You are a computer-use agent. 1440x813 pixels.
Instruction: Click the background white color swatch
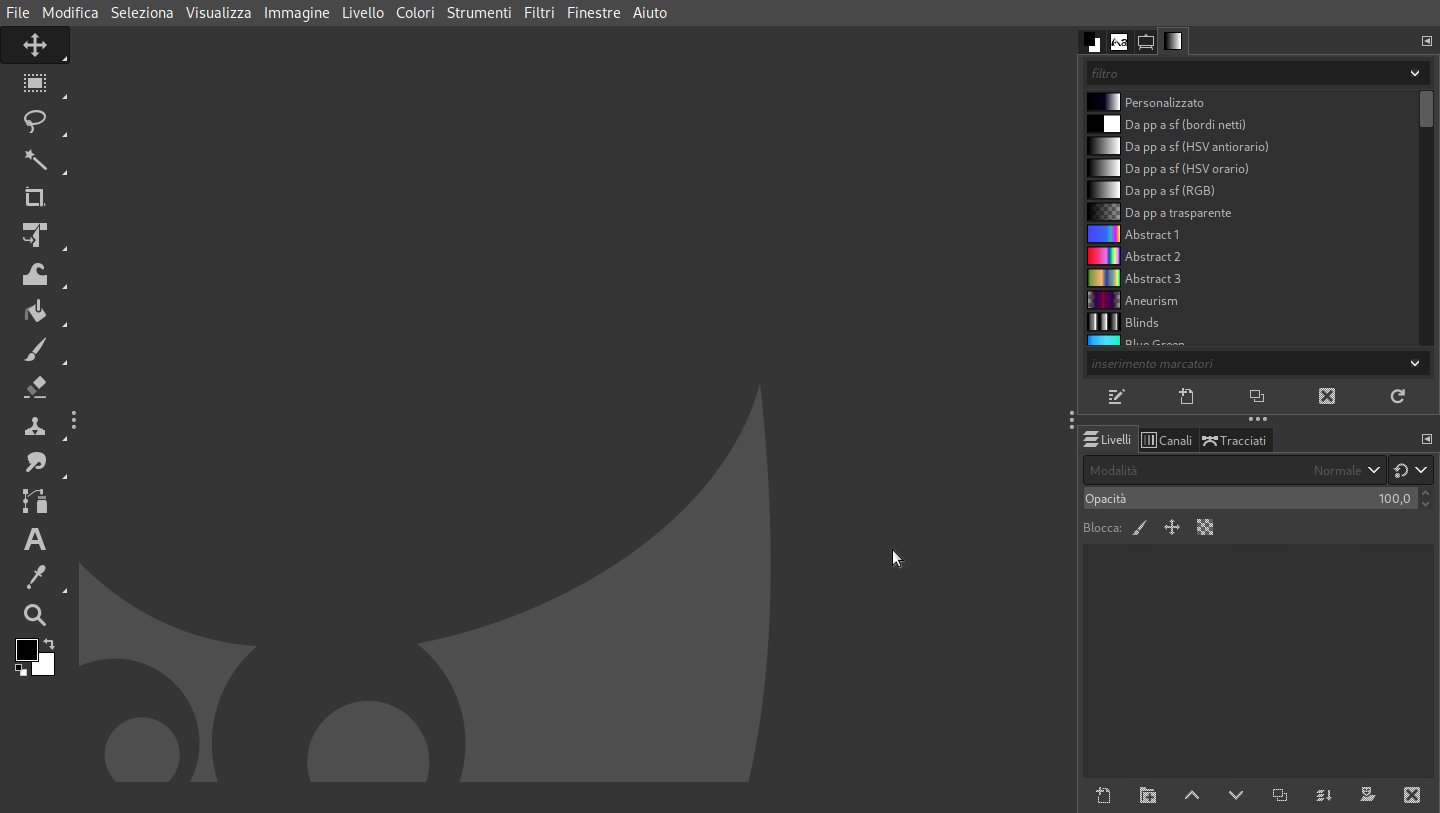[x=46, y=668]
